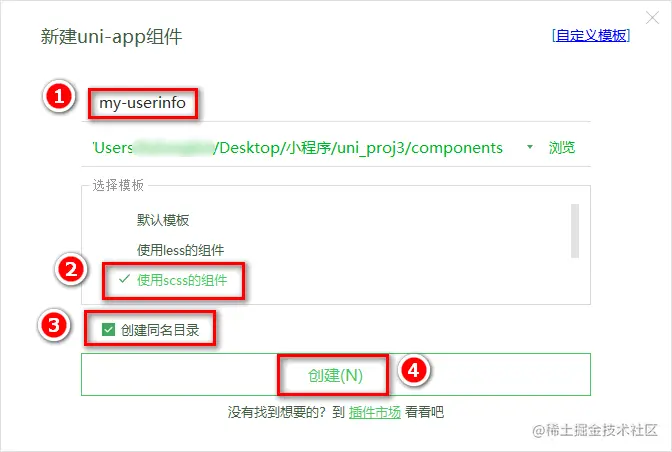The height and width of the screenshot is (452, 672).
Task: Expand the components path dropdown arrow
Action: pos(530,147)
